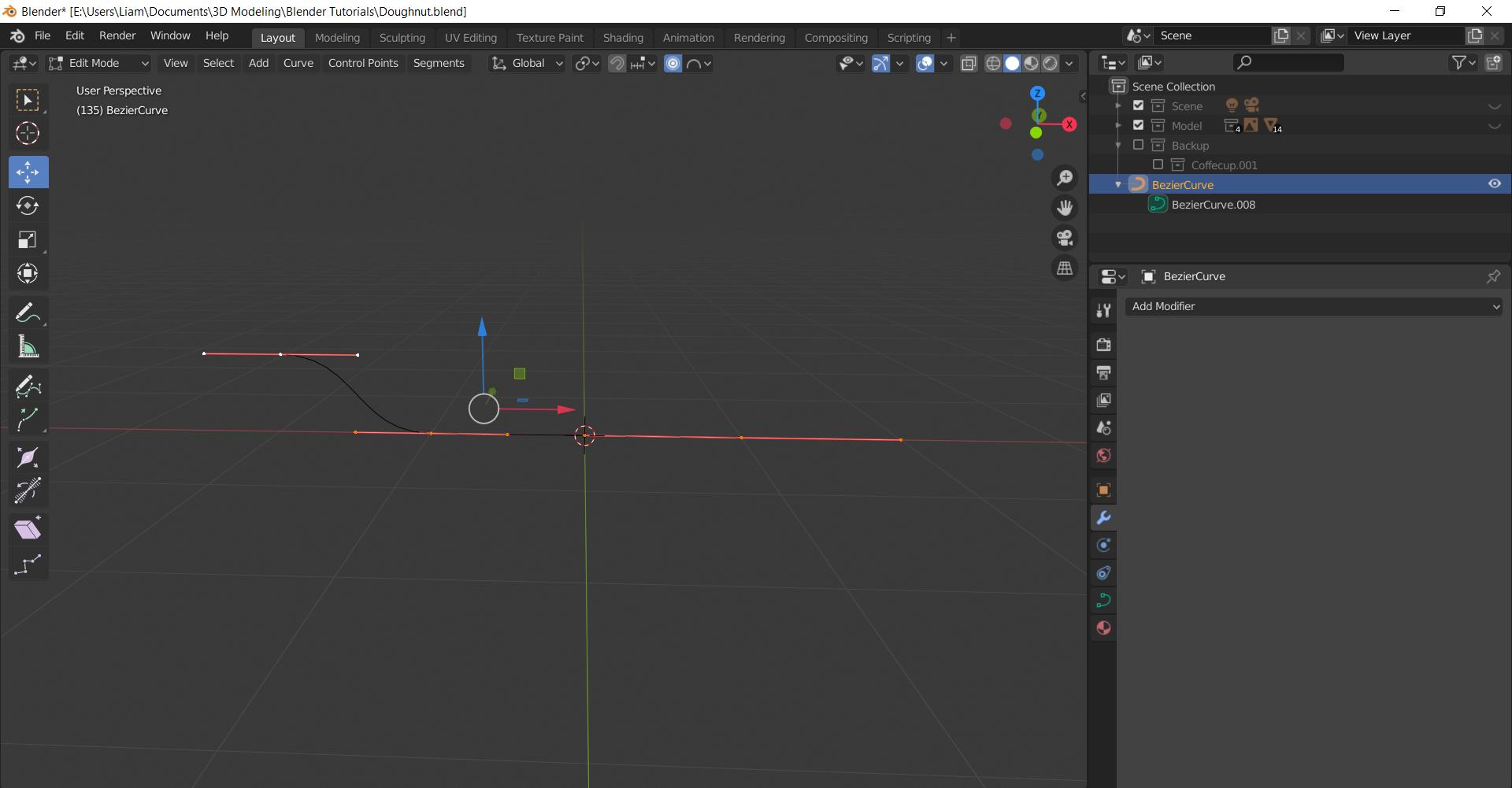Viewport: 1512px width, 788px height.
Task: Switch perspective/orthographic grid icon
Action: coord(1065,268)
